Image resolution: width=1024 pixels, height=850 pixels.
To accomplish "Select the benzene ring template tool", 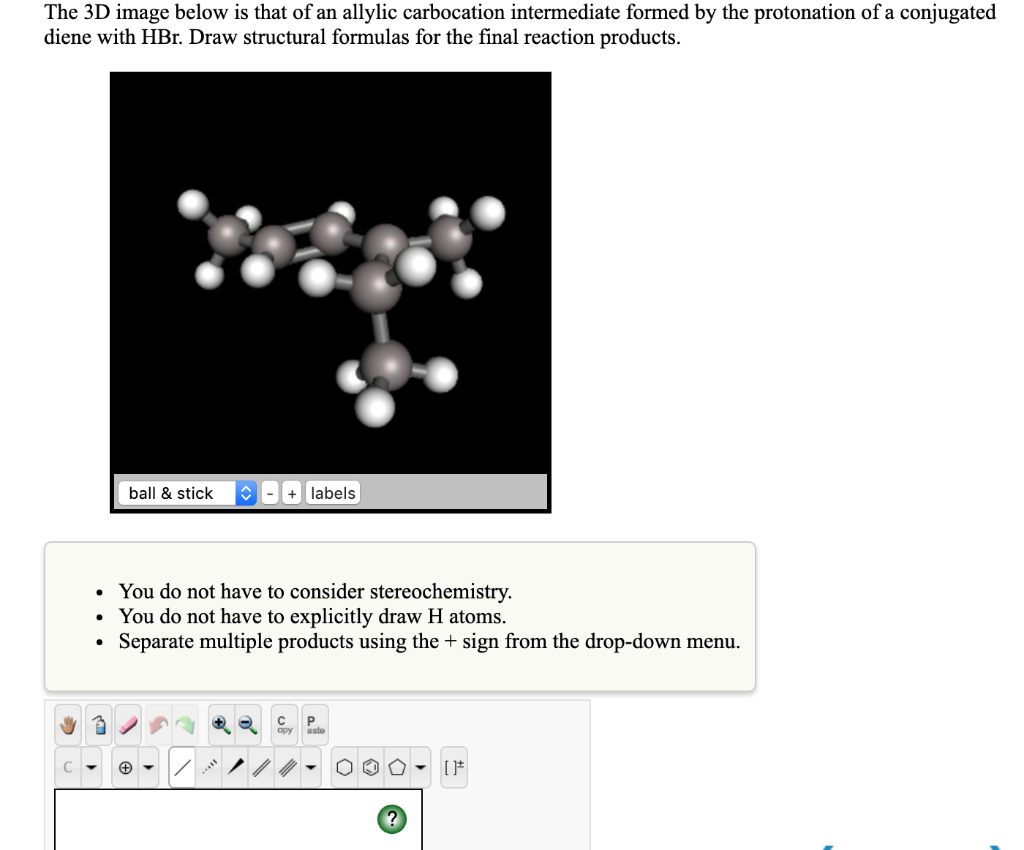I will click(369, 768).
